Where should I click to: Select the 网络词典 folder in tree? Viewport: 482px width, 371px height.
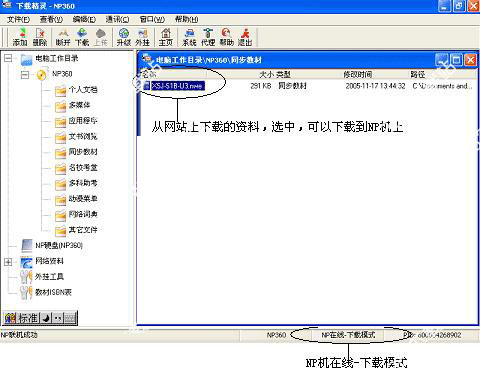point(83,214)
